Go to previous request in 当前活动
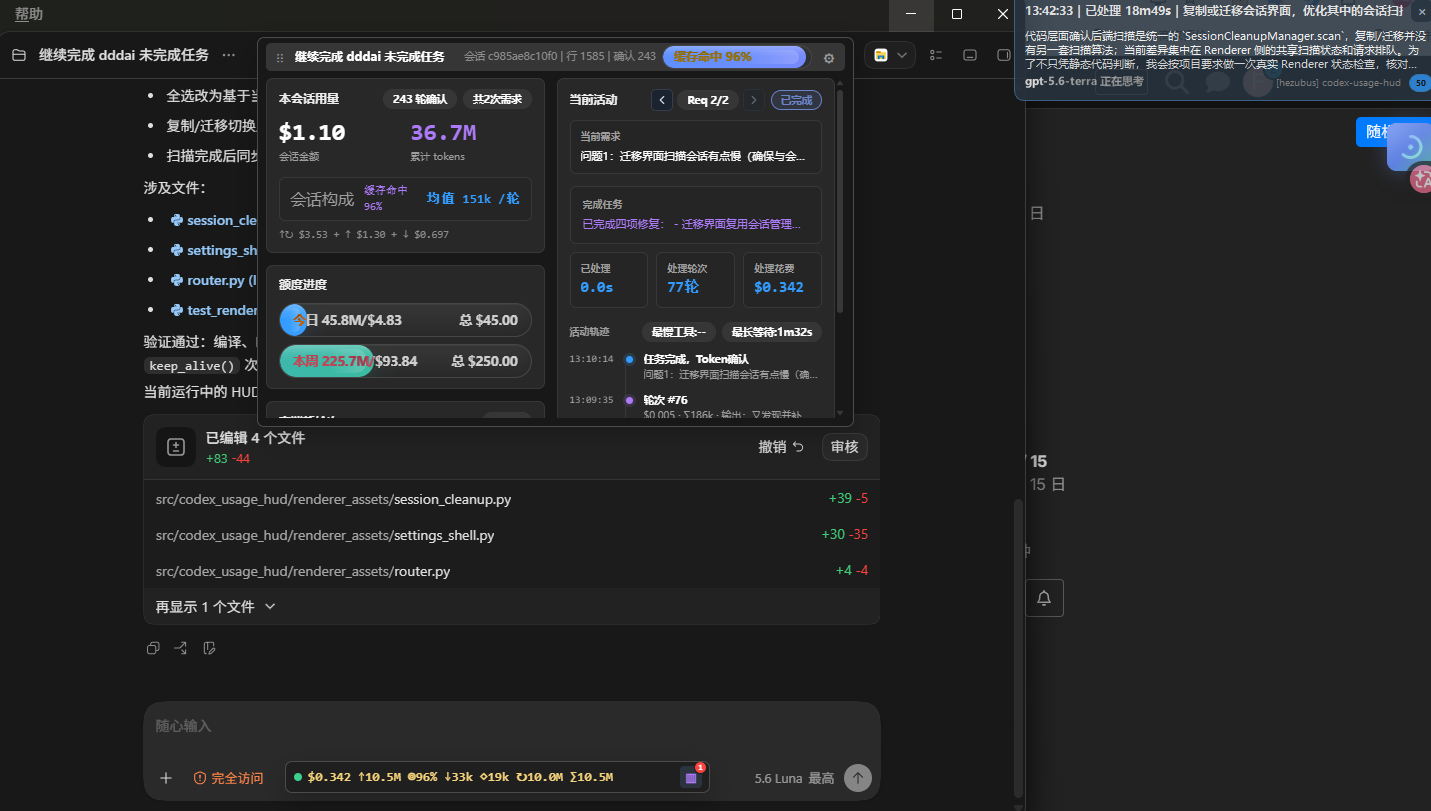This screenshot has height=811, width=1431. (x=662, y=100)
